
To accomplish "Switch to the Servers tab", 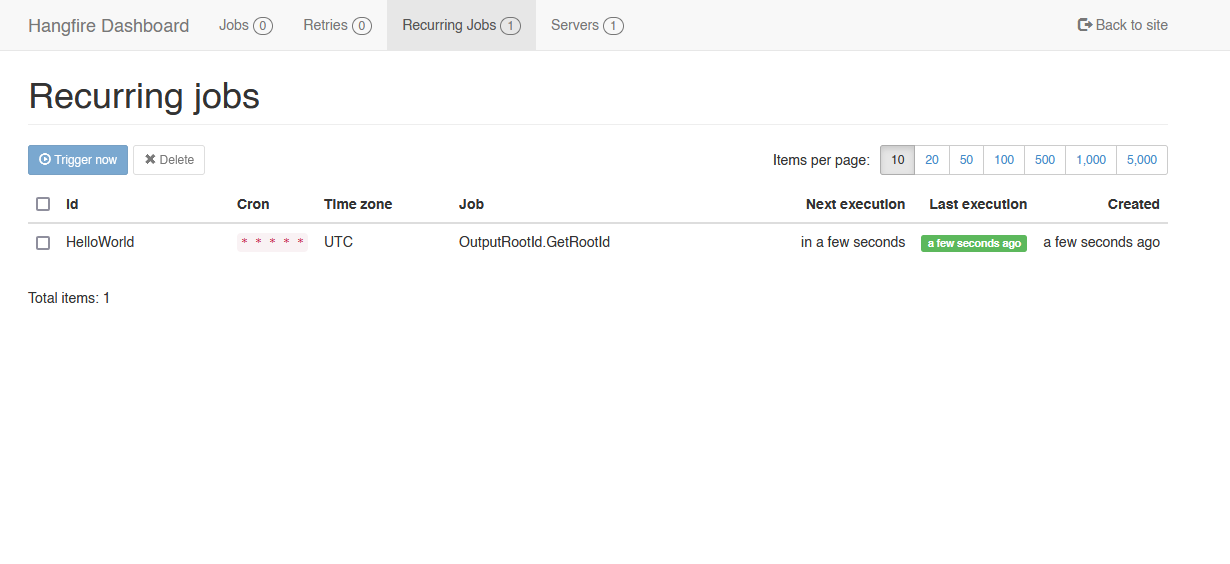I will [587, 25].
